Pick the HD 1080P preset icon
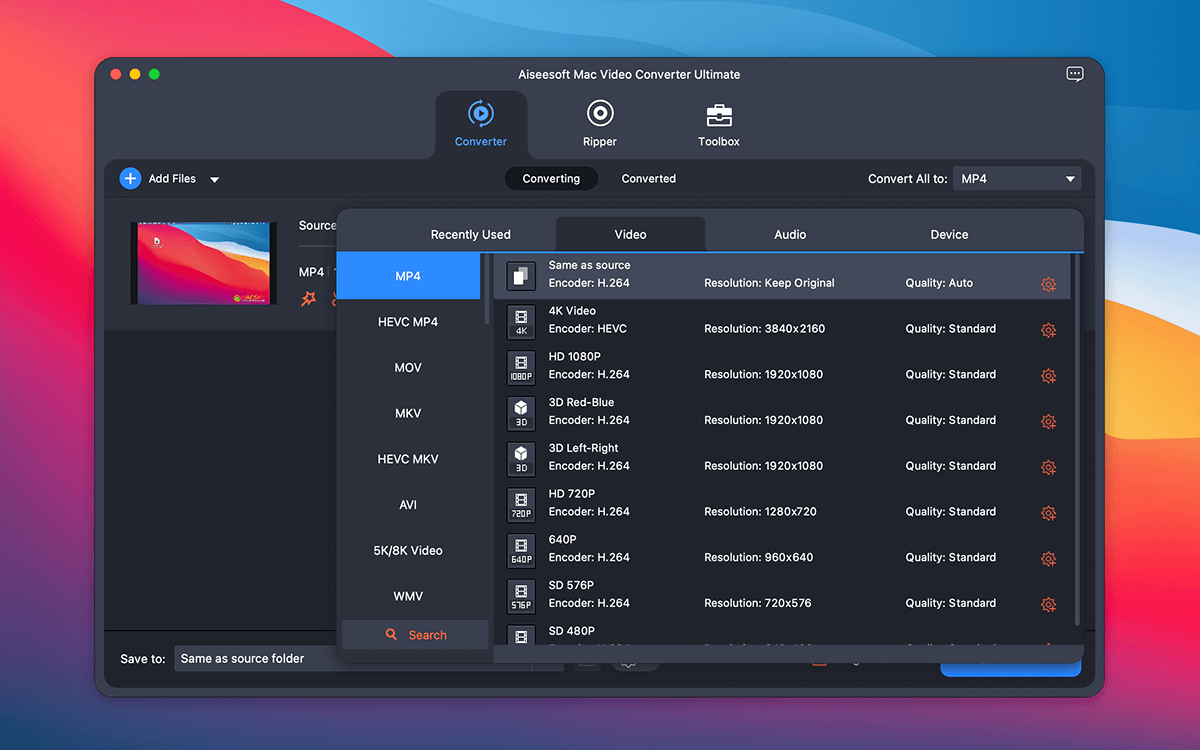 (521, 367)
